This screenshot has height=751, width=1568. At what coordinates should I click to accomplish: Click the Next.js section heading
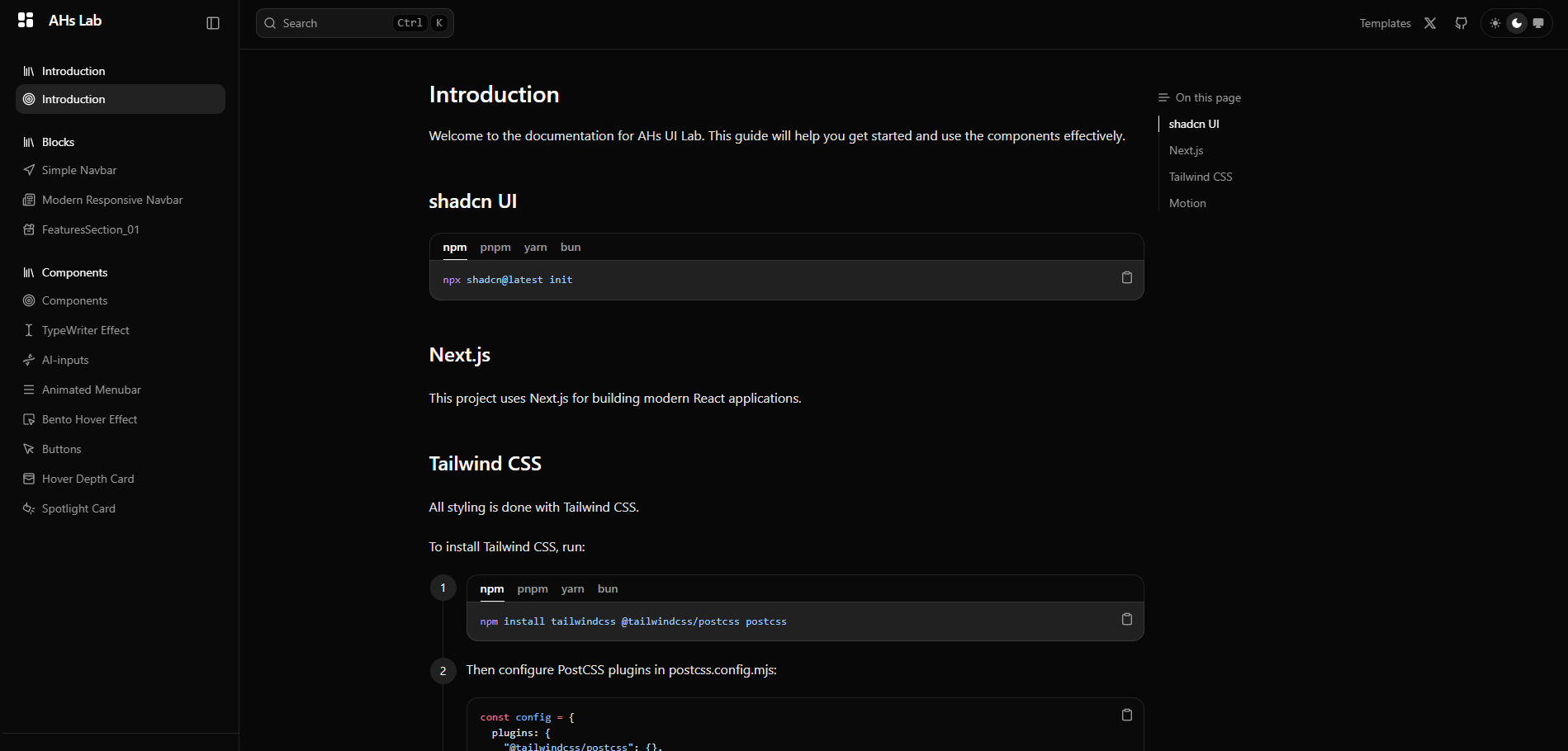tap(459, 355)
